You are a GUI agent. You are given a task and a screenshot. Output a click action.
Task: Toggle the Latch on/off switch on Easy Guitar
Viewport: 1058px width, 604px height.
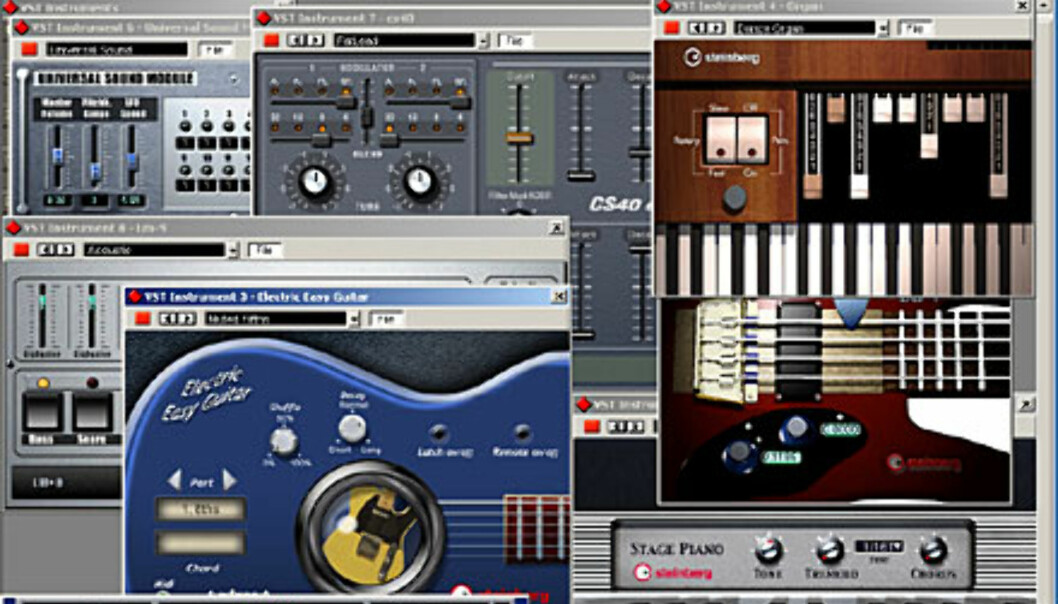pyautogui.click(x=439, y=432)
